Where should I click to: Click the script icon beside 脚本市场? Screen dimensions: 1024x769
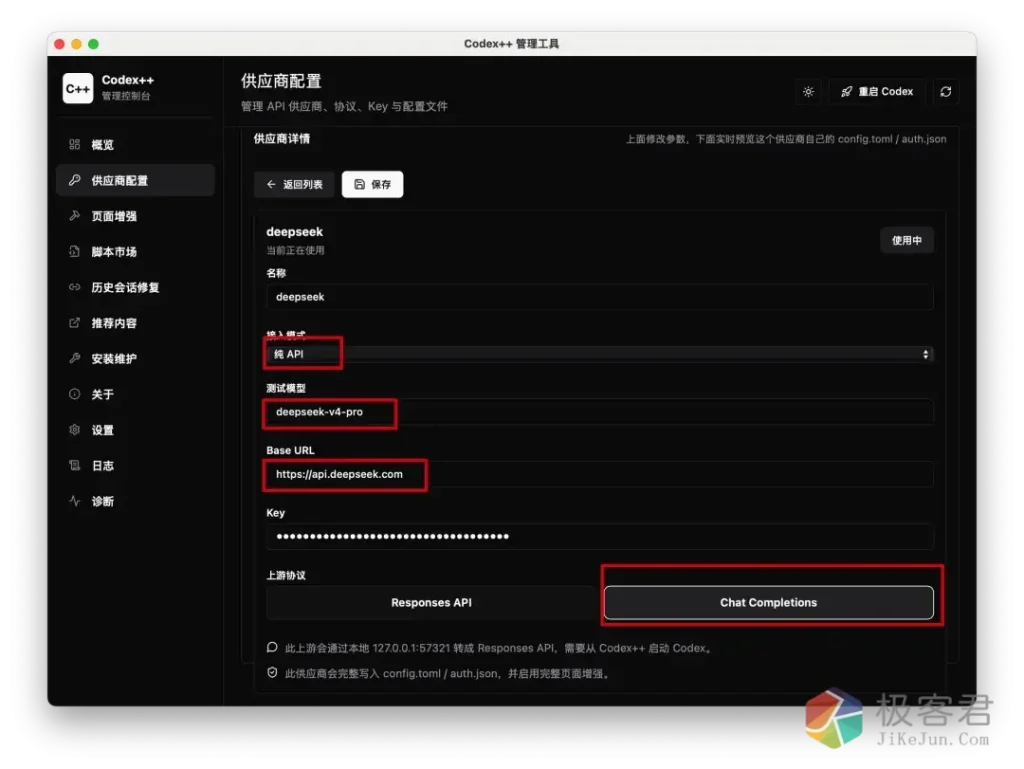(74, 251)
